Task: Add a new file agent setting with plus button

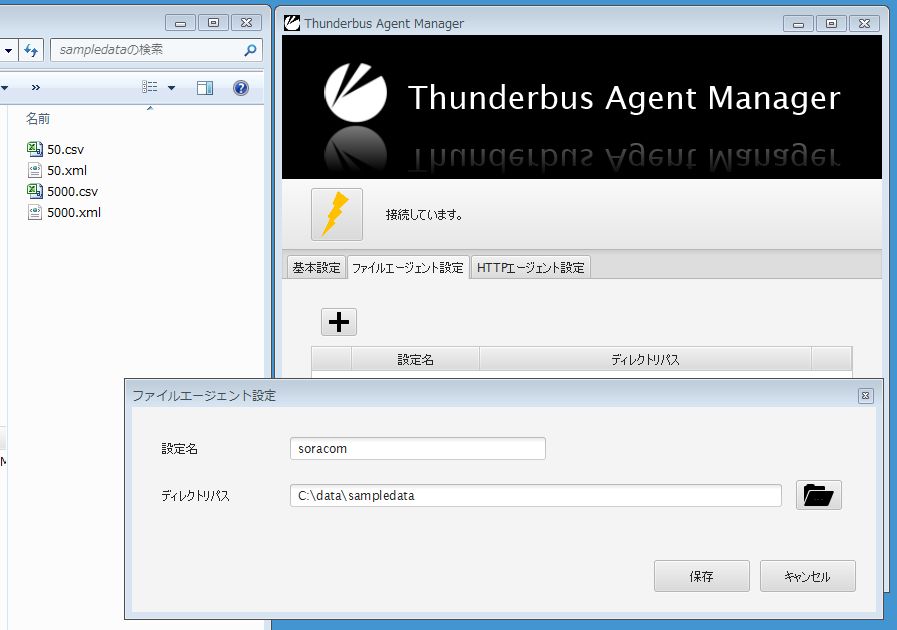Action: click(339, 322)
